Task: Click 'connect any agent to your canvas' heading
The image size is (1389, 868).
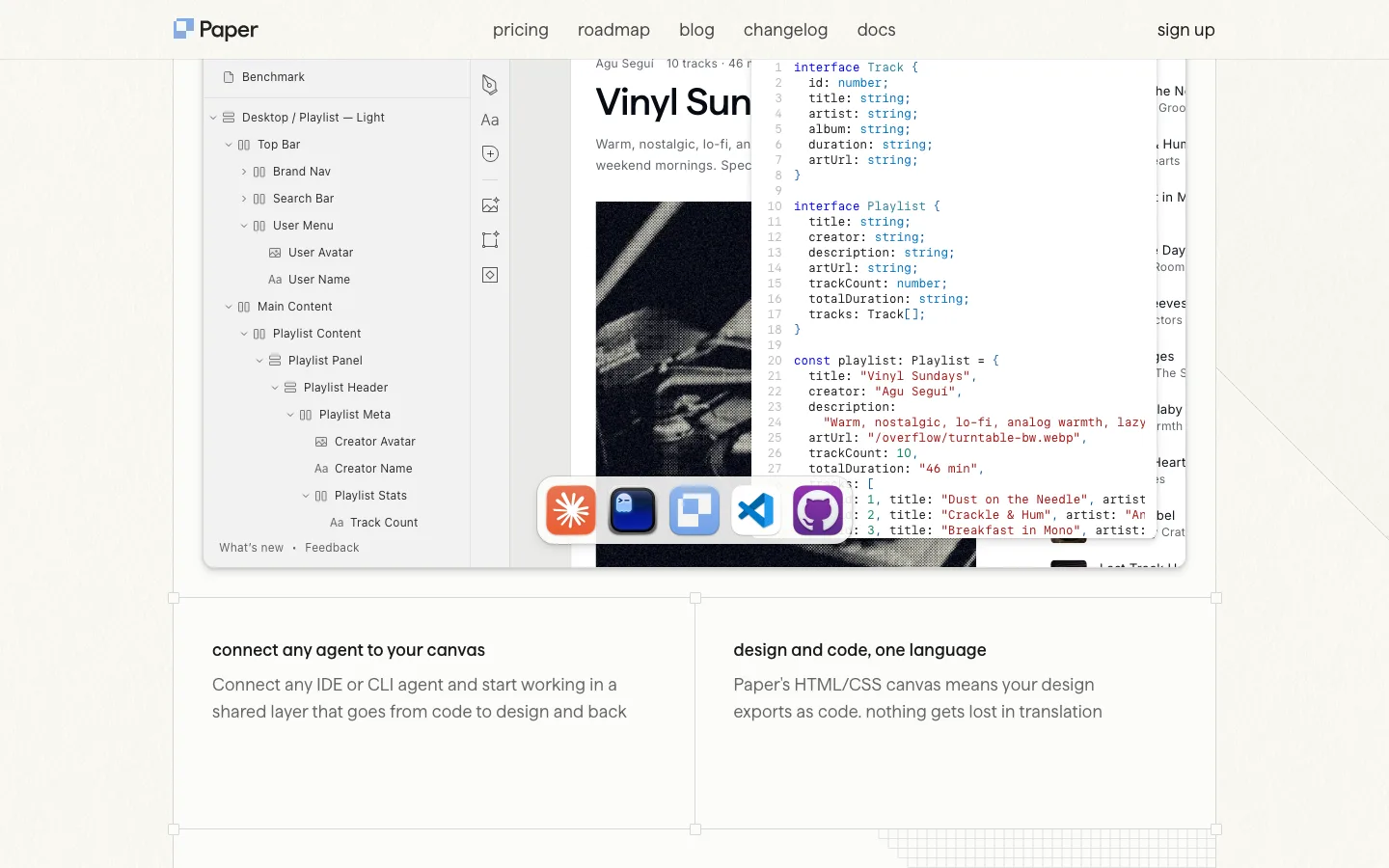Action: click(348, 650)
